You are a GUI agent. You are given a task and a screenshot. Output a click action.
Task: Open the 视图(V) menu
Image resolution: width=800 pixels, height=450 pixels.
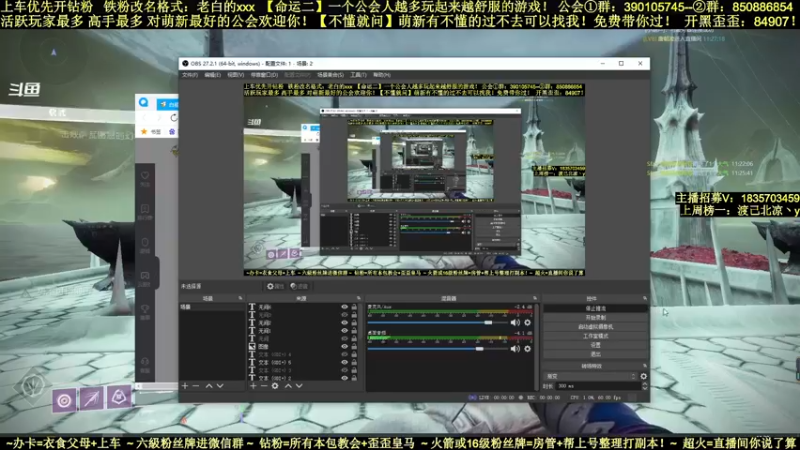(x=235, y=75)
